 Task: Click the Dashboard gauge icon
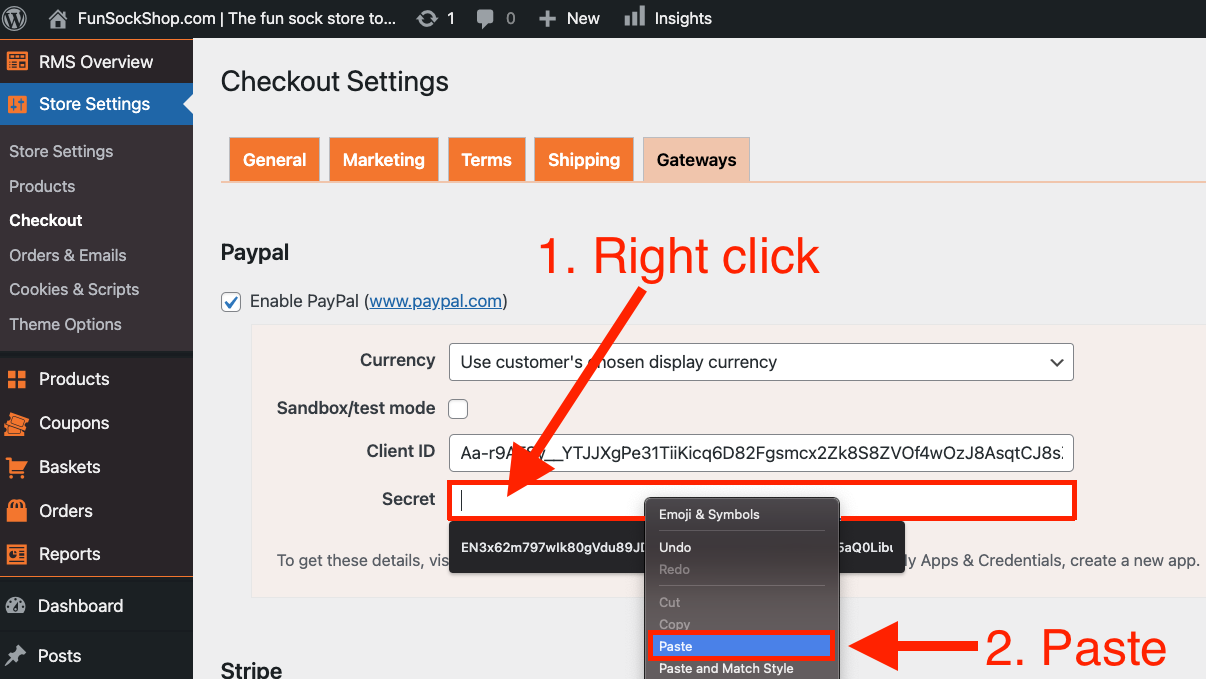pyautogui.click(x=16, y=606)
